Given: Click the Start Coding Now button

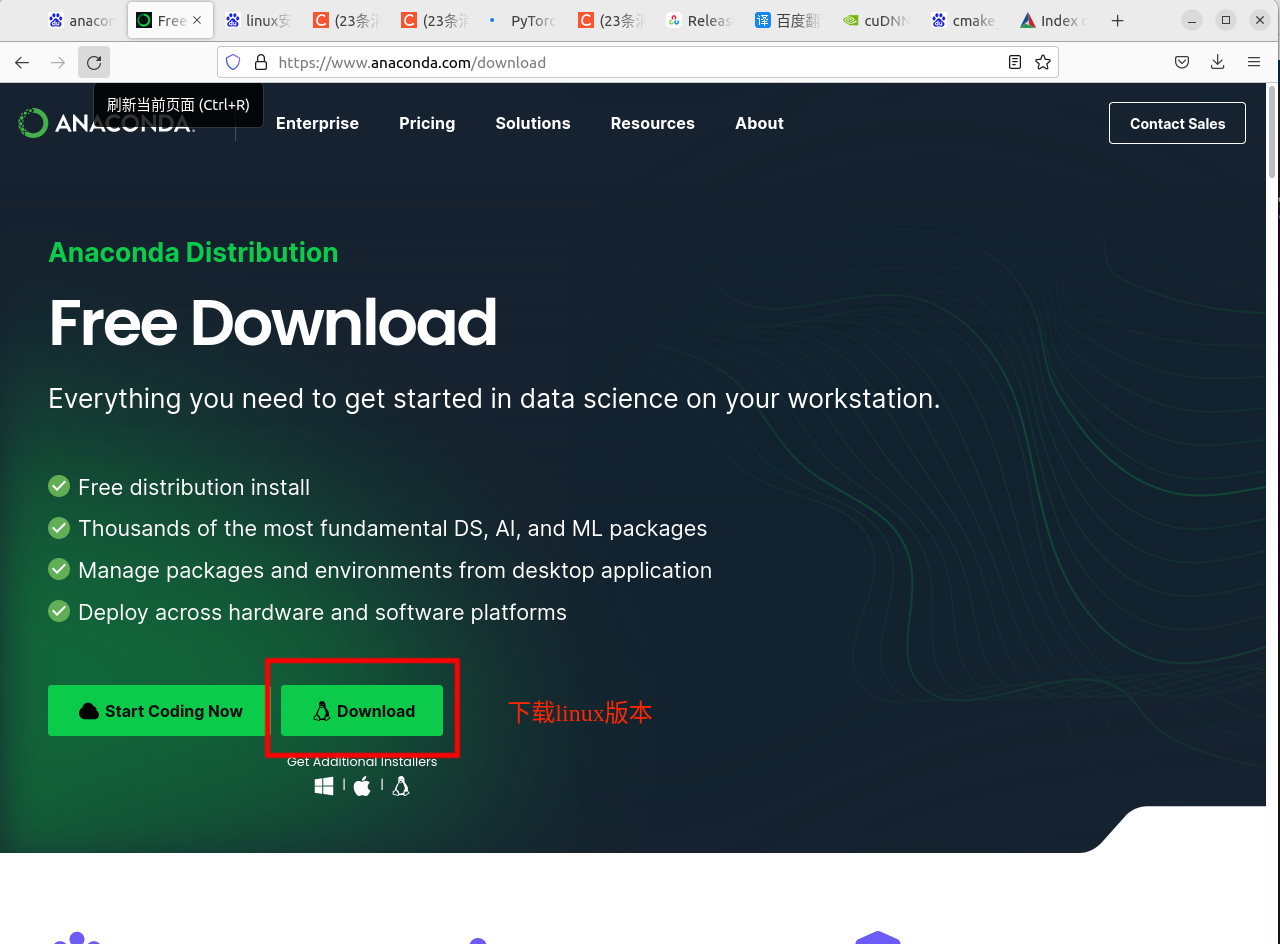Looking at the screenshot, I should coord(161,711).
